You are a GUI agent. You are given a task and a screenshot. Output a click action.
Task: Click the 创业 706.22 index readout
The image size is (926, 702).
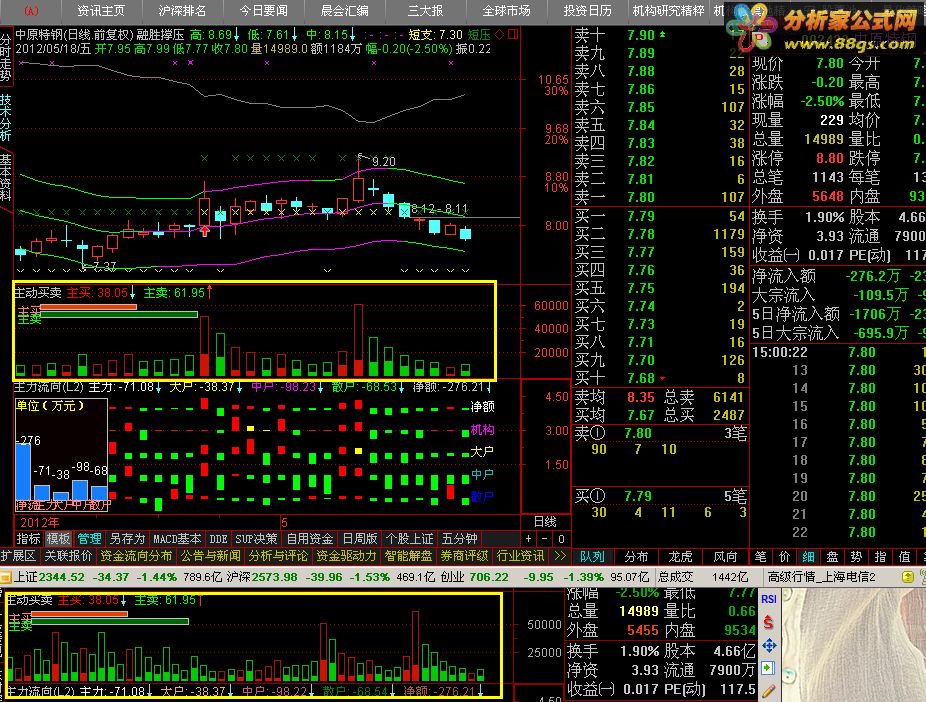pyautogui.click(x=474, y=577)
